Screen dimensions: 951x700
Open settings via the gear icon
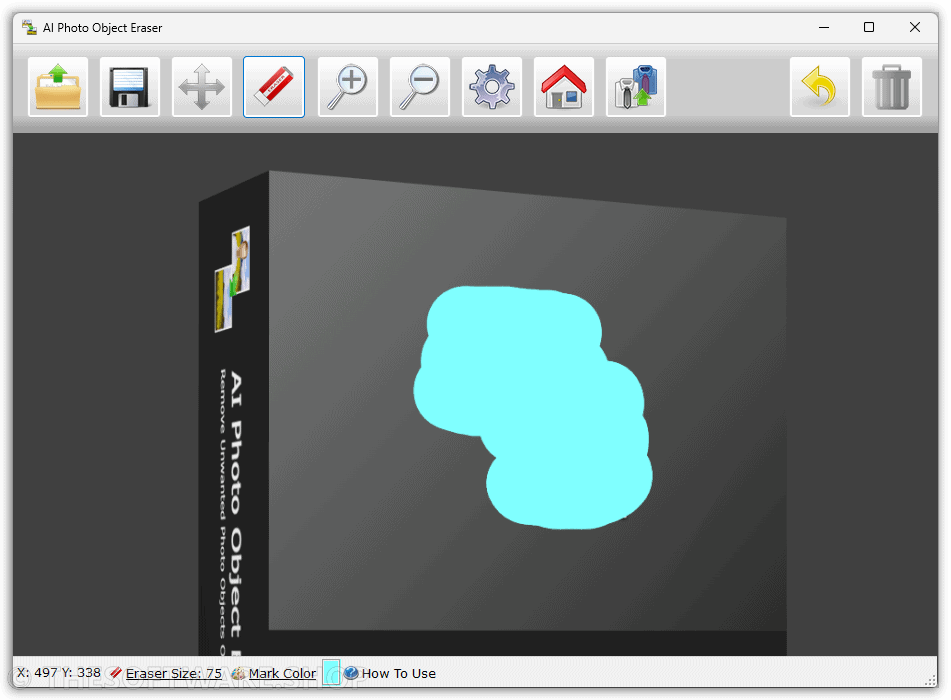(492, 87)
